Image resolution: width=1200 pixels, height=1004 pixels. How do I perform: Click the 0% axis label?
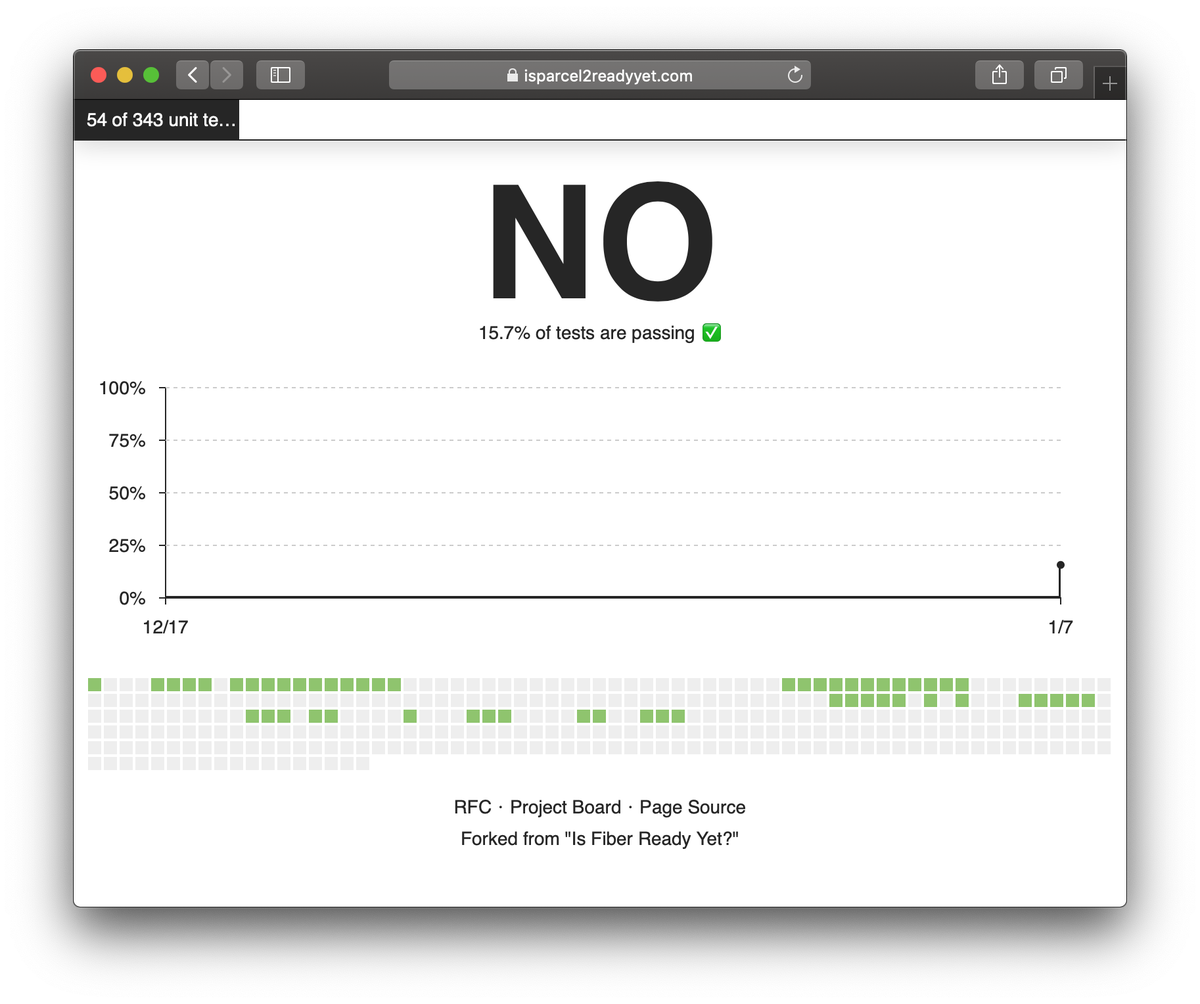[x=132, y=598]
